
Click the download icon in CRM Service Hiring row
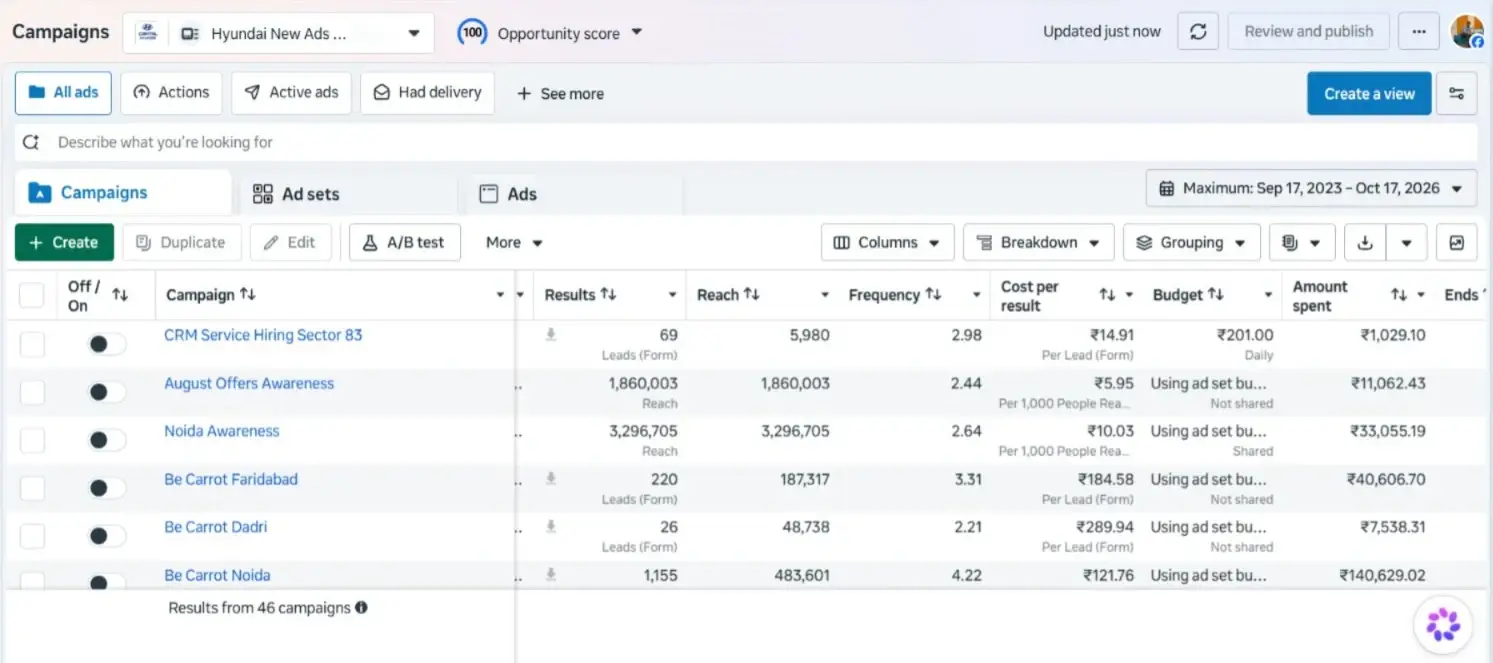point(550,335)
